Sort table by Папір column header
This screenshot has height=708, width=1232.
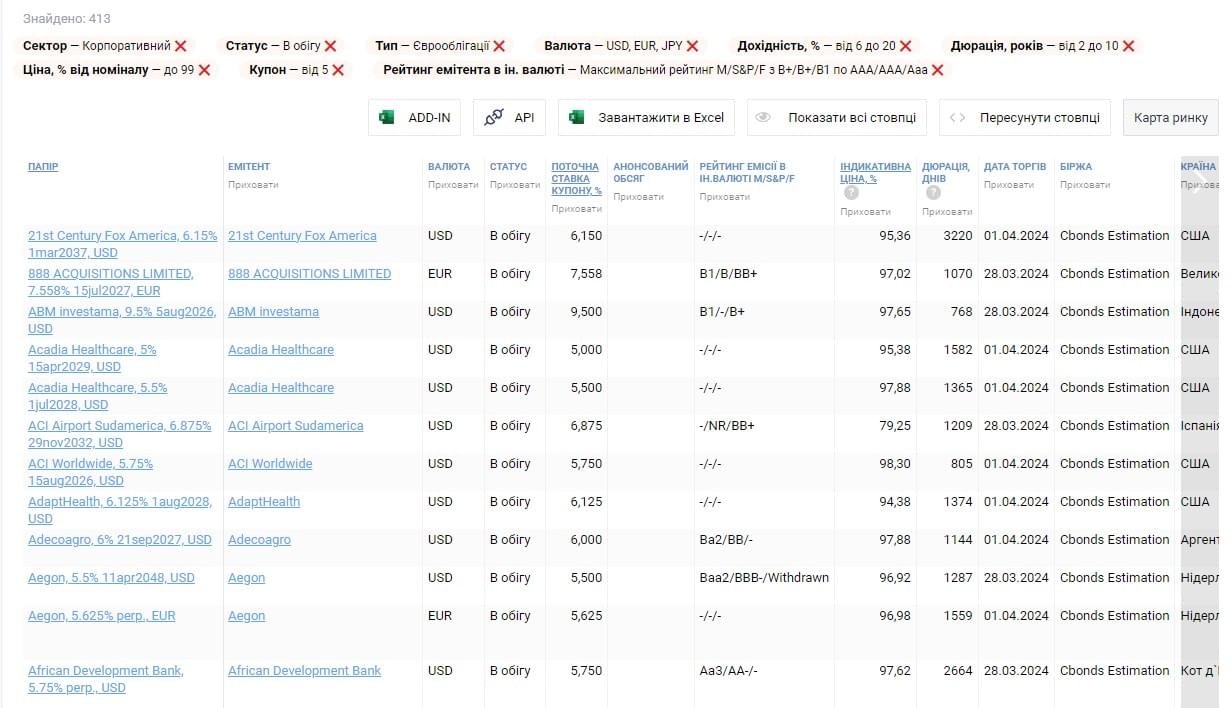coord(43,167)
